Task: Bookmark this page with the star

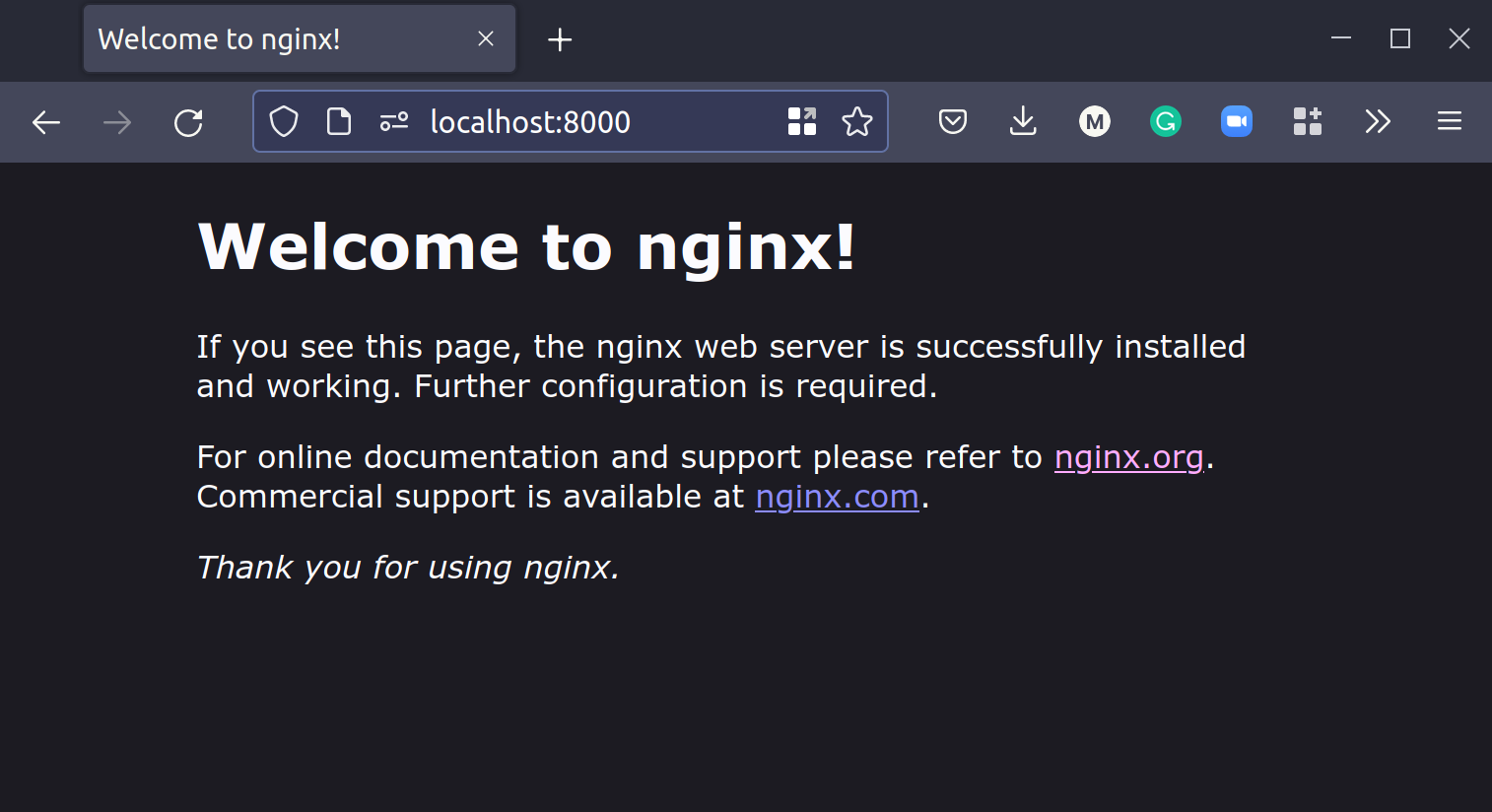Action: click(857, 122)
